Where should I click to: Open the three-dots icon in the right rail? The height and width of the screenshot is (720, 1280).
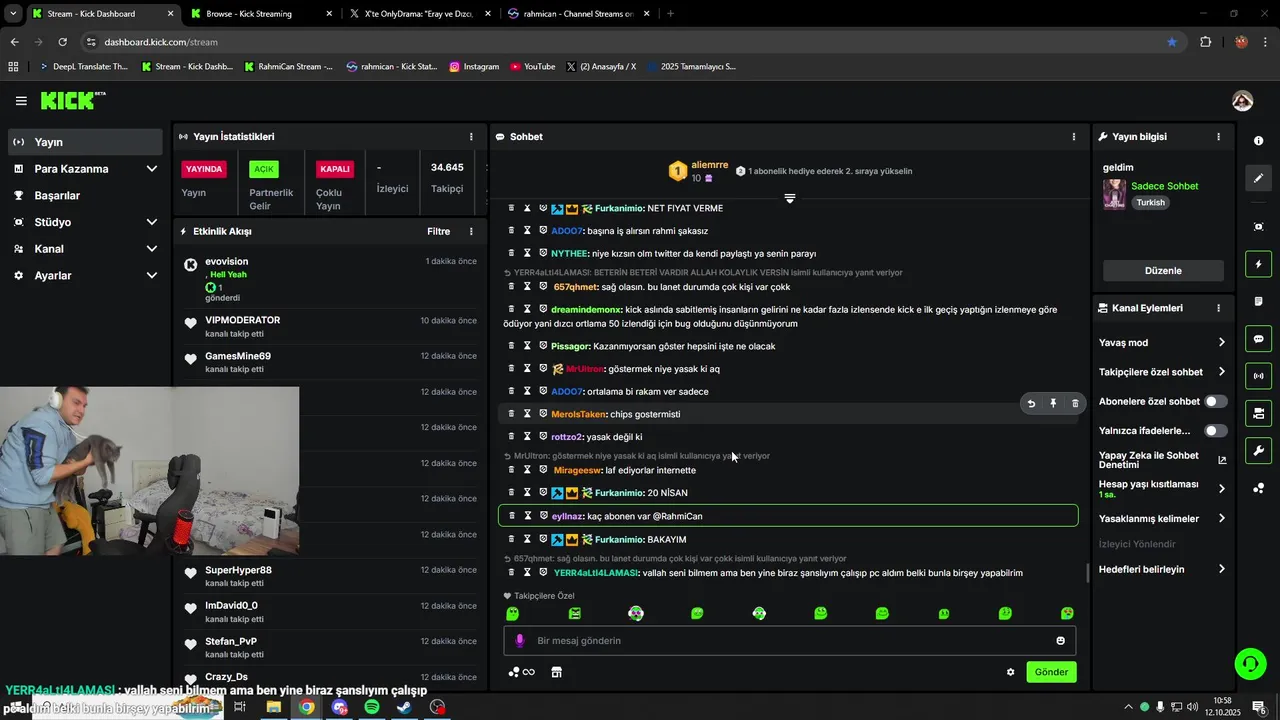[x=1259, y=488]
